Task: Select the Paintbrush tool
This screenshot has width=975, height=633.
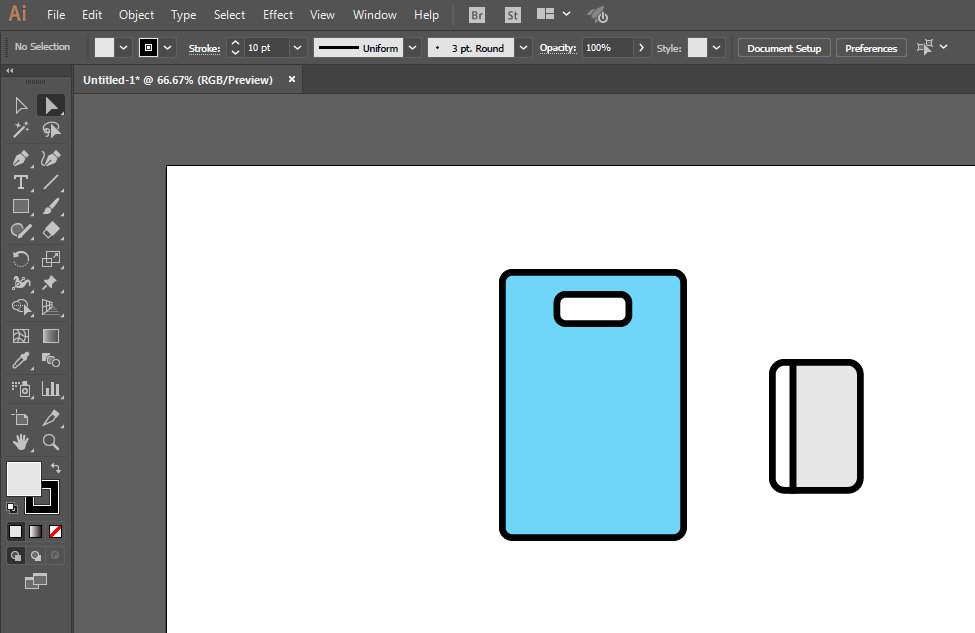Action: 51,206
